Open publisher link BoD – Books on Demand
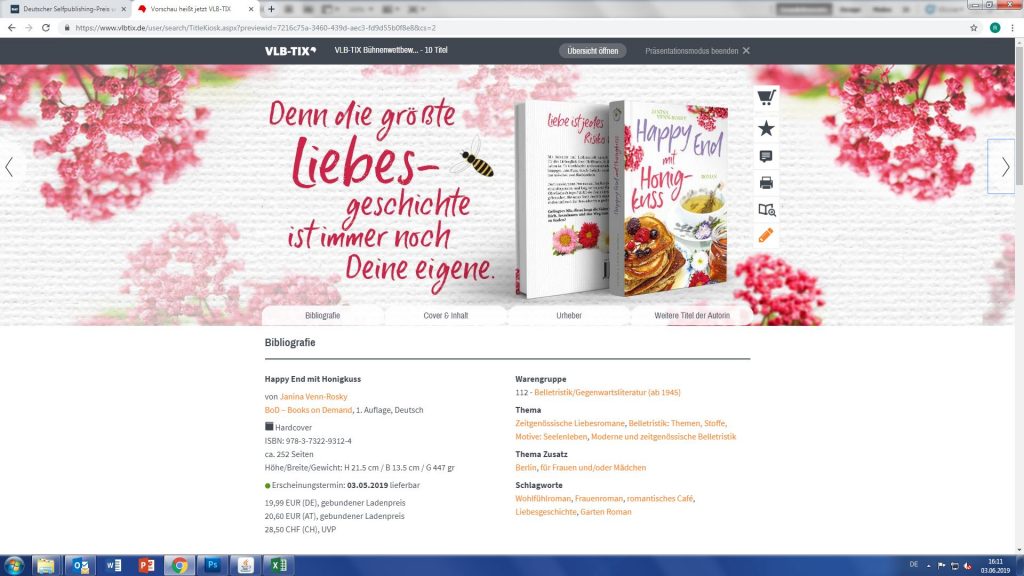 tap(308, 410)
